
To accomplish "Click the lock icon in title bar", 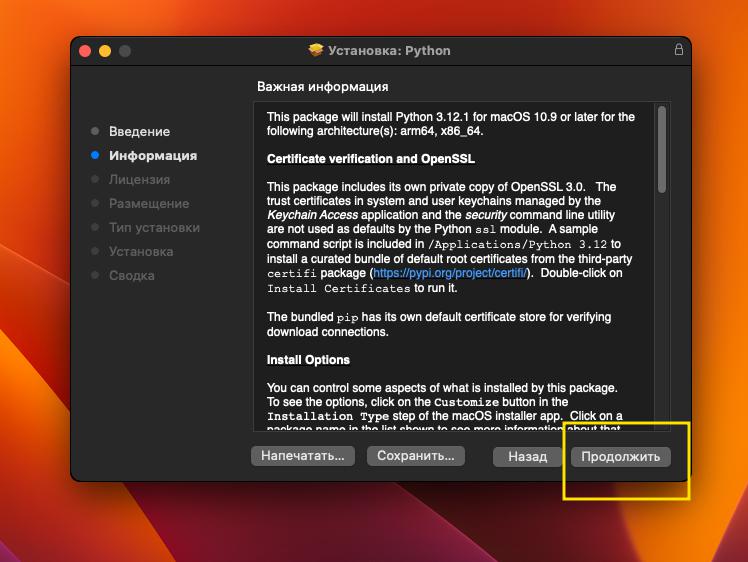I will (678, 50).
